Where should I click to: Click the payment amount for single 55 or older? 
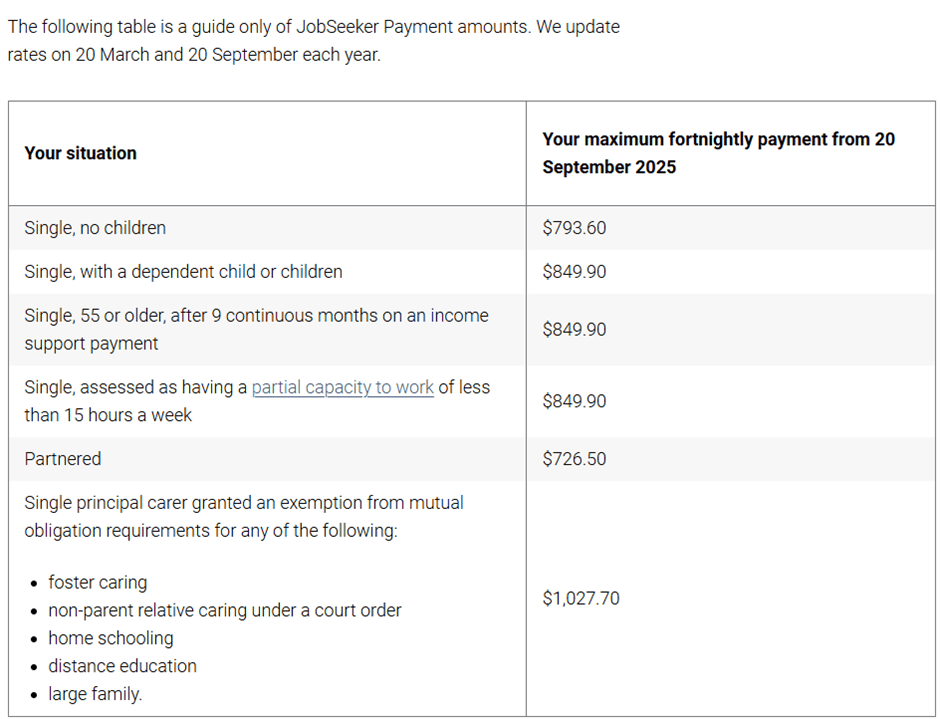(574, 330)
